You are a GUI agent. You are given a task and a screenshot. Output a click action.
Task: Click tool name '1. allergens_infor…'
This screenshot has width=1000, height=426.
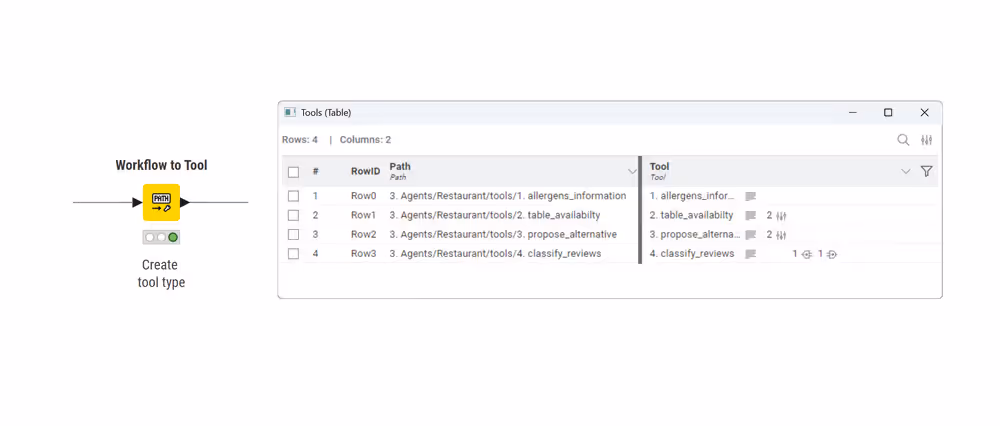[692, 196]
